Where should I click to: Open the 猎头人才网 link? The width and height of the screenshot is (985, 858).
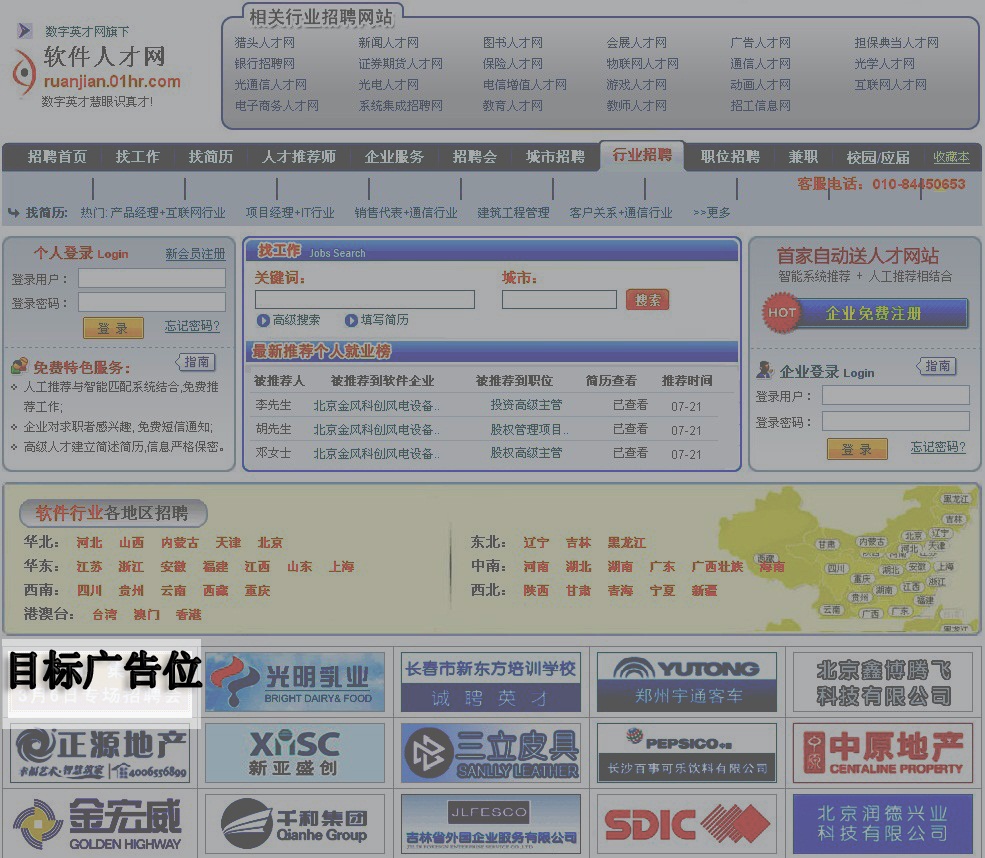(x=264, y=43)
